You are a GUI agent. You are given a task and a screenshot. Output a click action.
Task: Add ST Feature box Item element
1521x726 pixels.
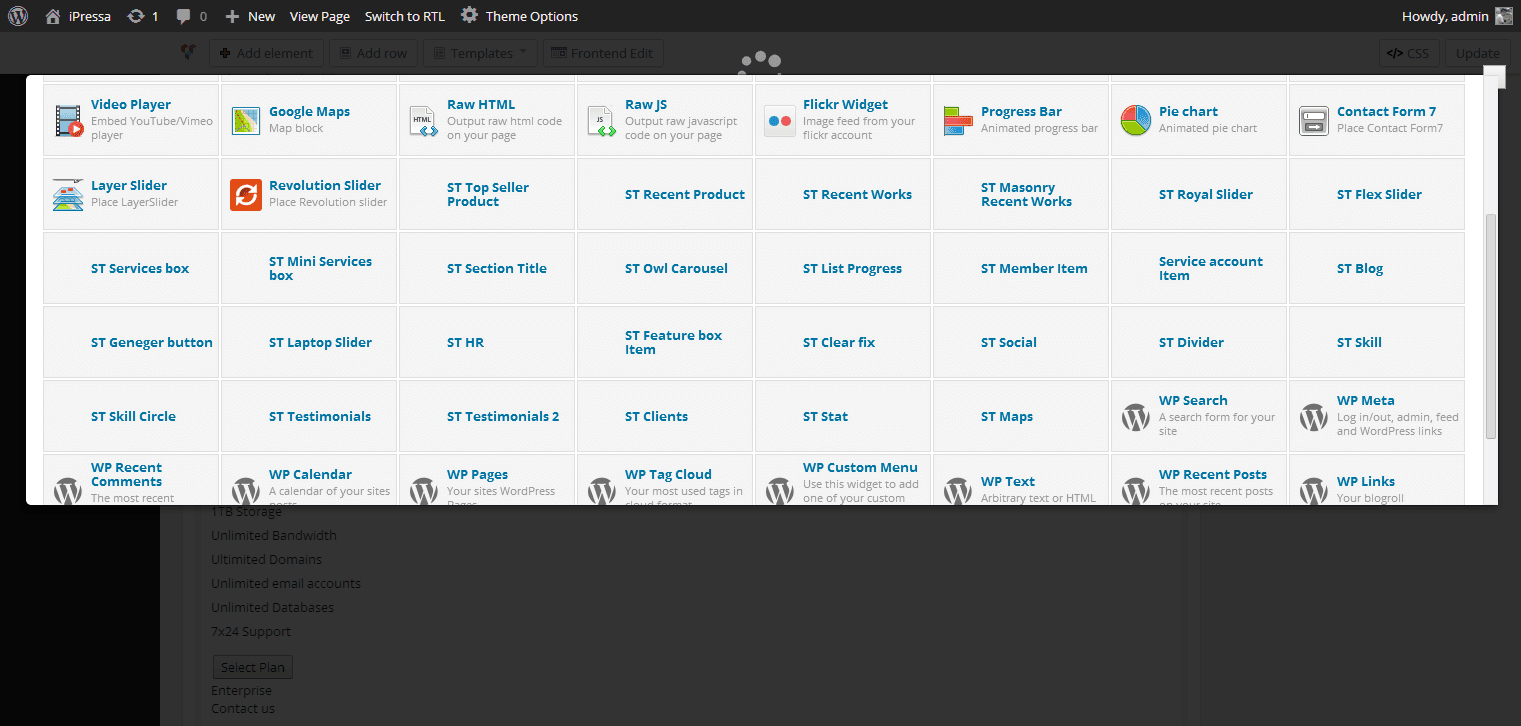pos(665,342)
